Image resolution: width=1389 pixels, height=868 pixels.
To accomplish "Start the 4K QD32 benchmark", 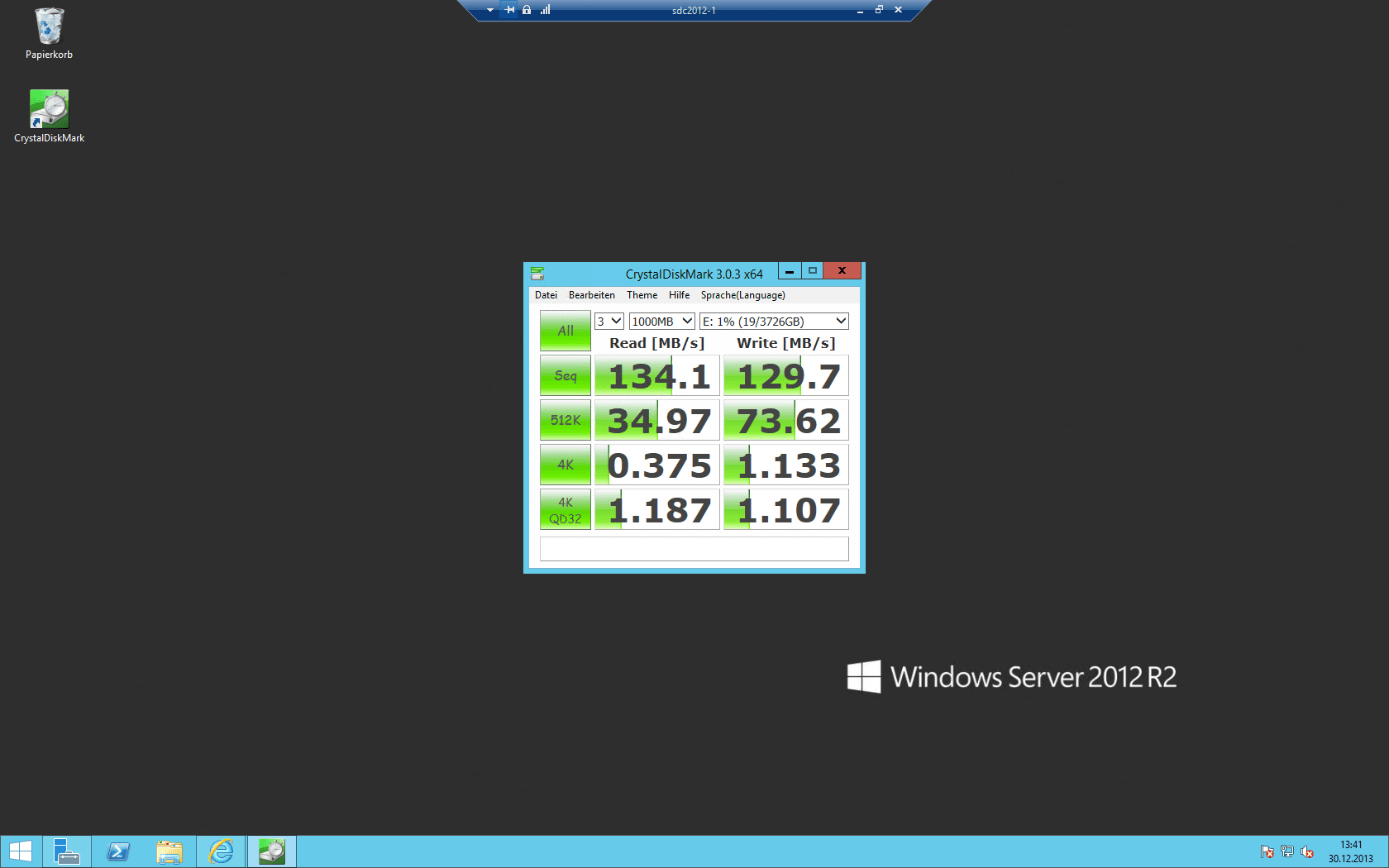I will coord(566,509).
